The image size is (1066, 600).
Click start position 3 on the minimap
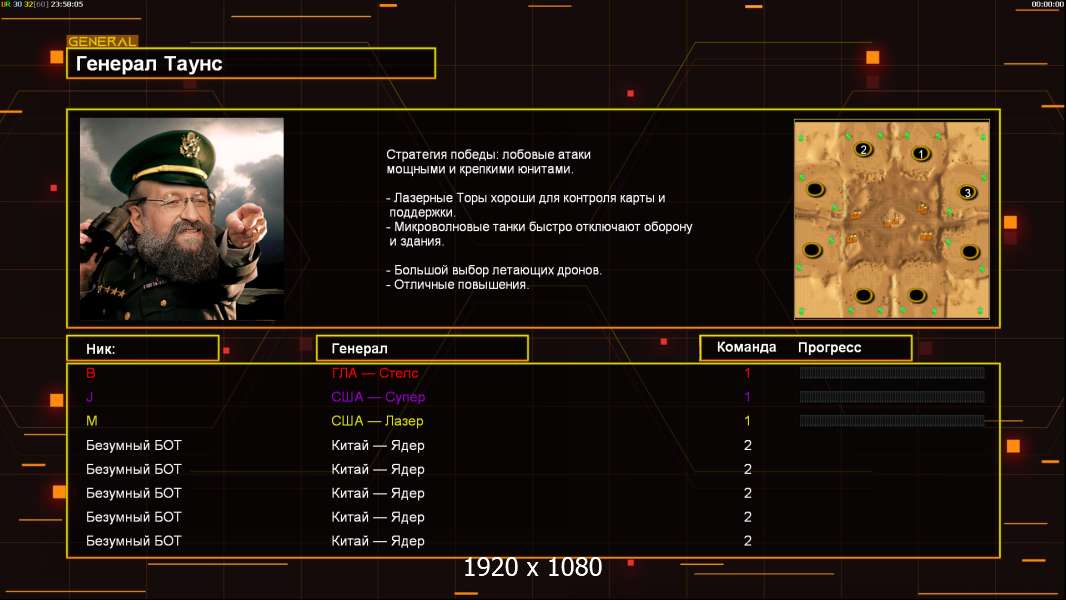coord(967,192)
